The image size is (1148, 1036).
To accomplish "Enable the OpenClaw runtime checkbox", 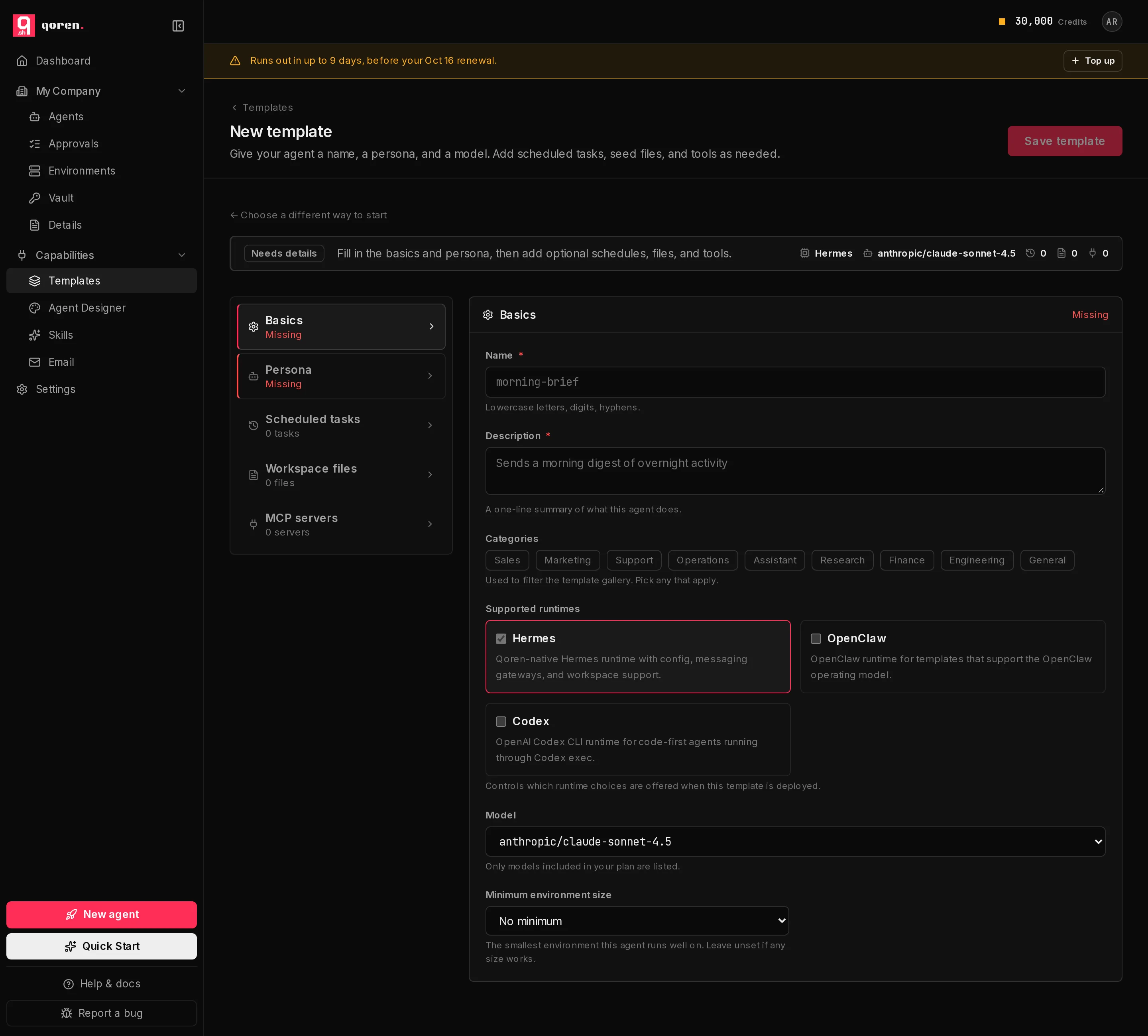I will [x=816, y=639].
